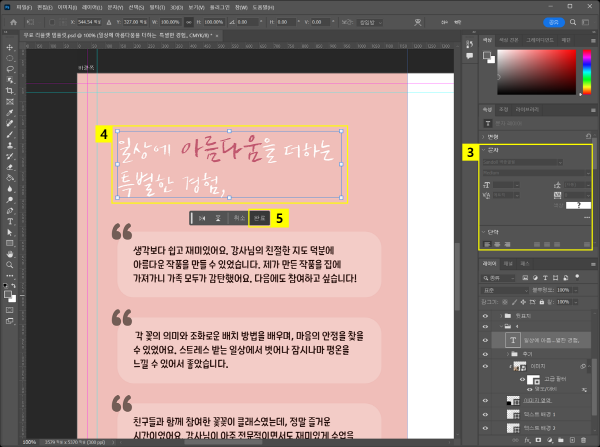Select the Crop tool
600x447 pixels.
(x=9, y=91)
